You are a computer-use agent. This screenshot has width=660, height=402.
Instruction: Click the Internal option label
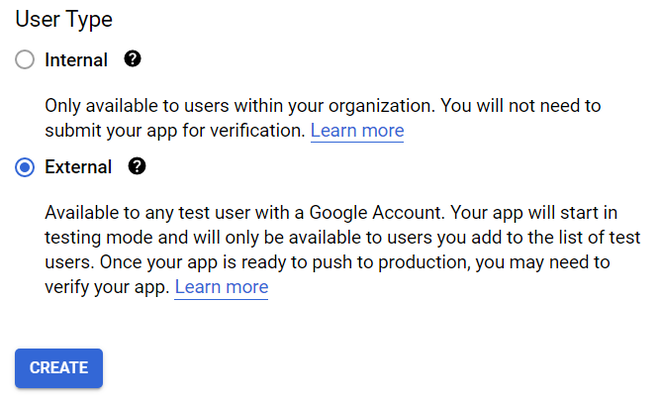[x=76, y=60]
